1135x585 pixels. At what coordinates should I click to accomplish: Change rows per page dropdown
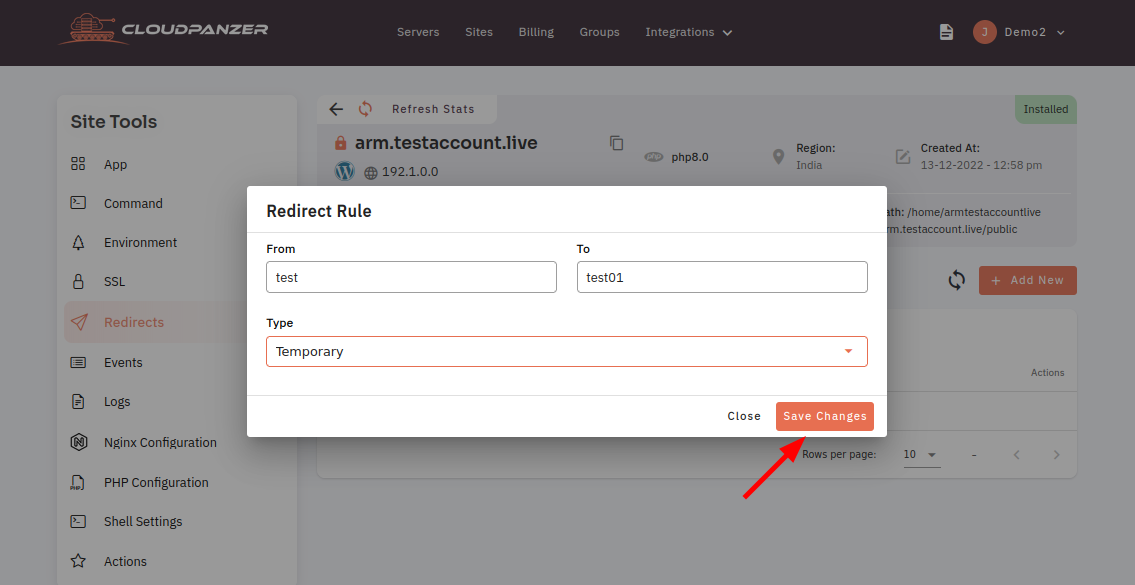(x=921, y=455)
